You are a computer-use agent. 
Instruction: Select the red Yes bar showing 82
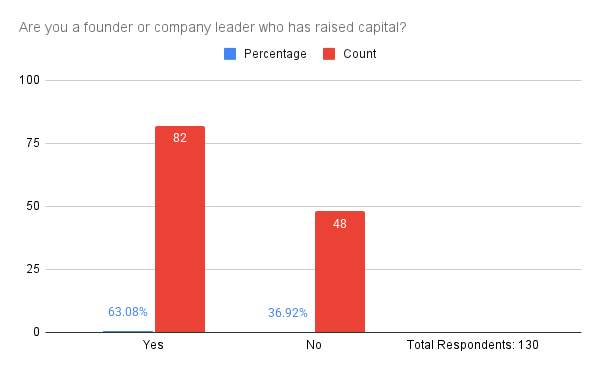pos(180,229)
